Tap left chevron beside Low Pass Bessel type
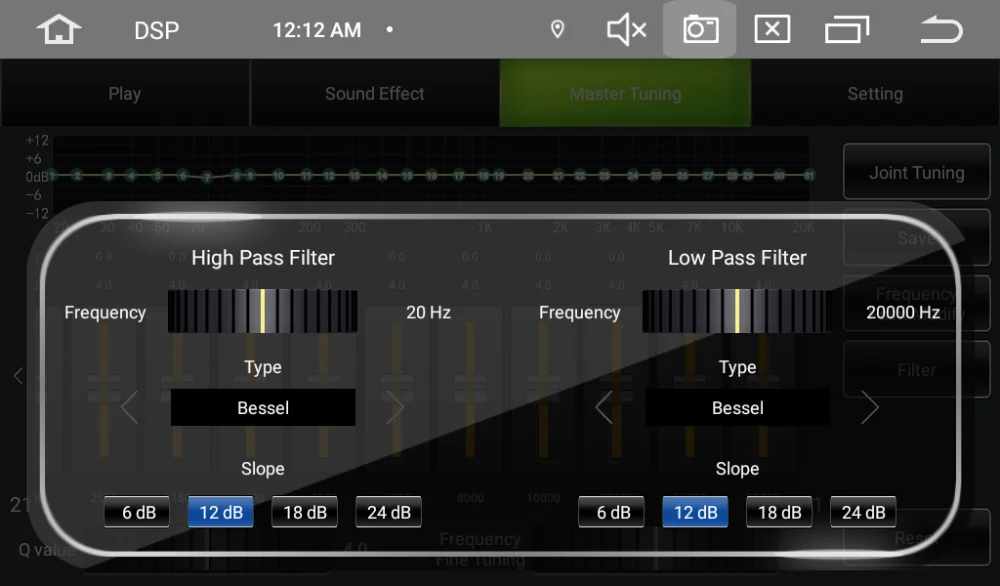Screen dimensions: 1000x586 click(604, 407)
